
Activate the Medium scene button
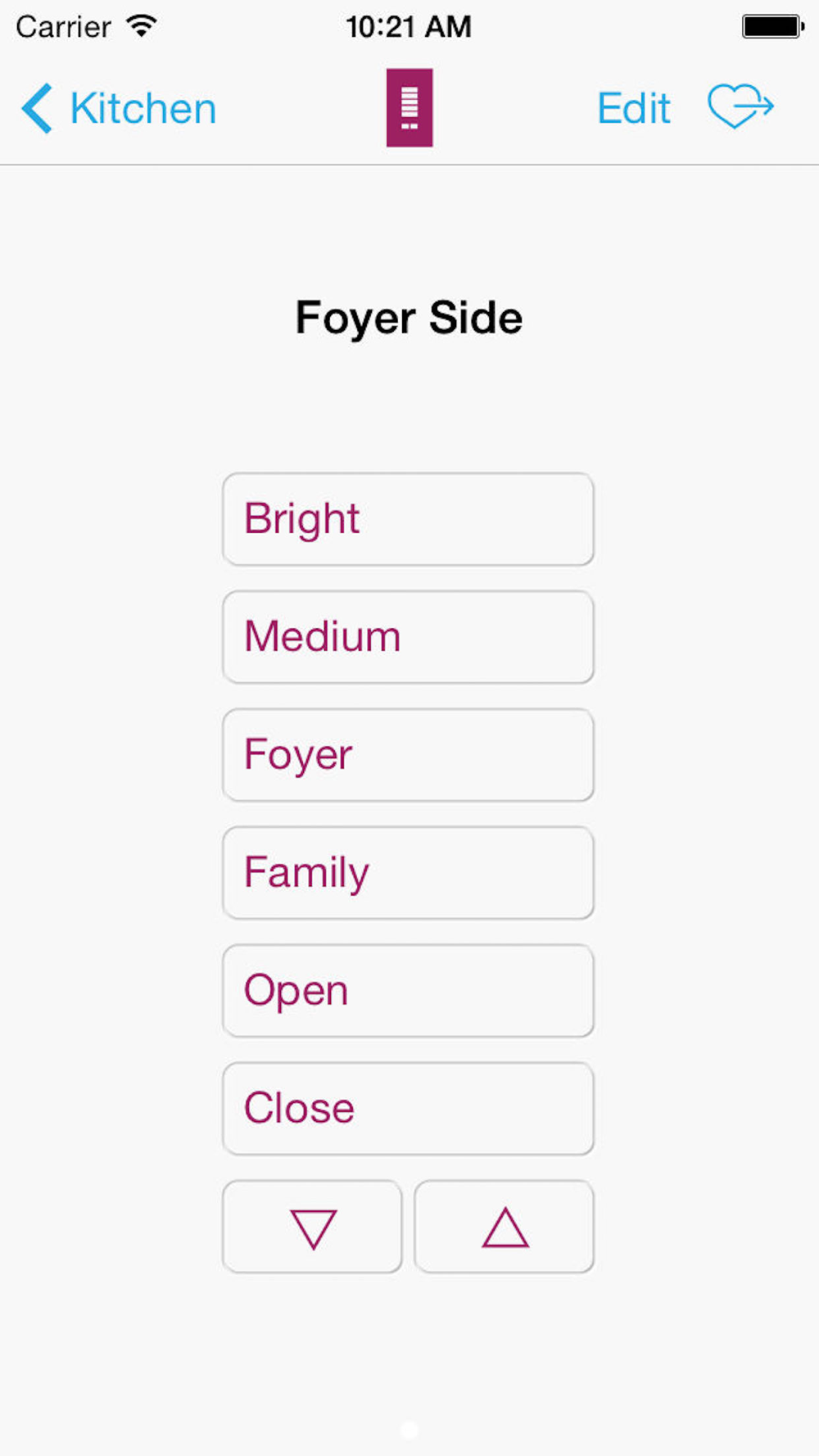coord(408,637)
